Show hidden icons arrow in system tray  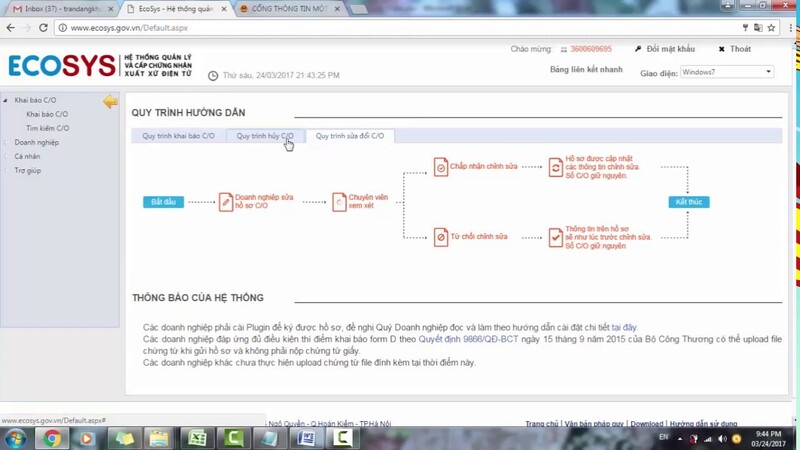click(680, 439)
